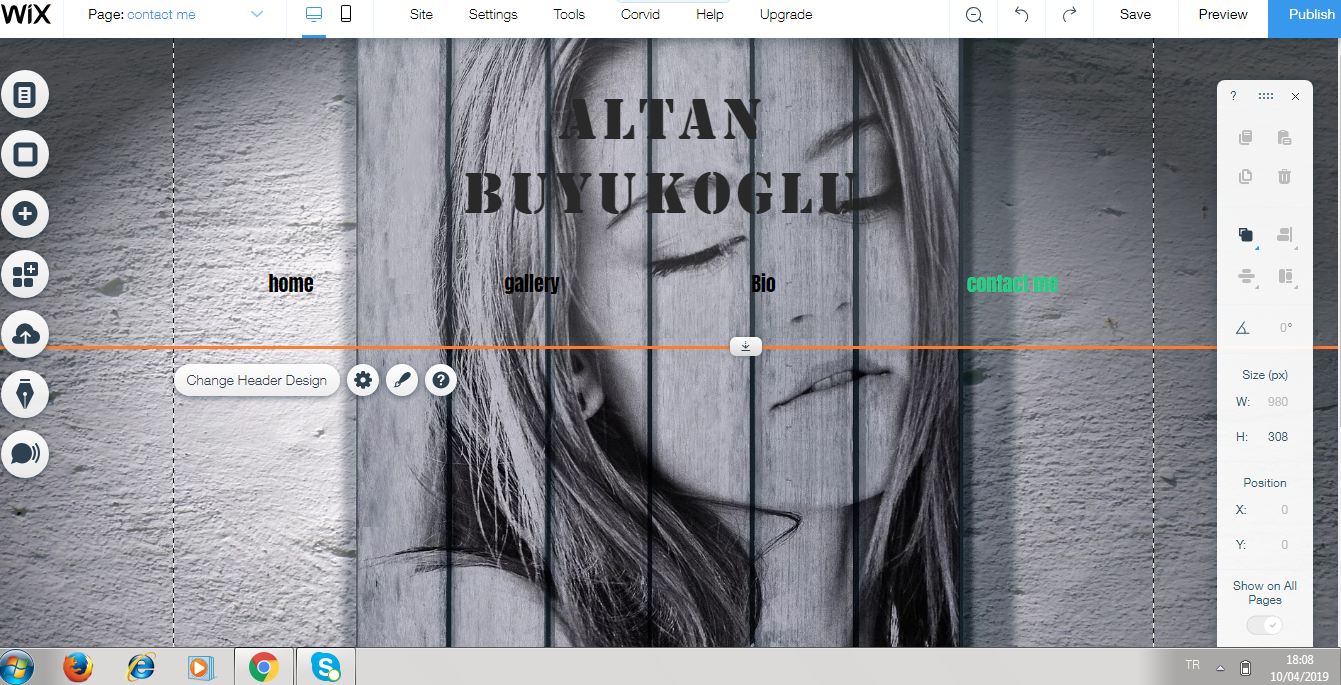Click the Preview button
The height and width of the screenshot is (685, 1341).
[1223, 15]
